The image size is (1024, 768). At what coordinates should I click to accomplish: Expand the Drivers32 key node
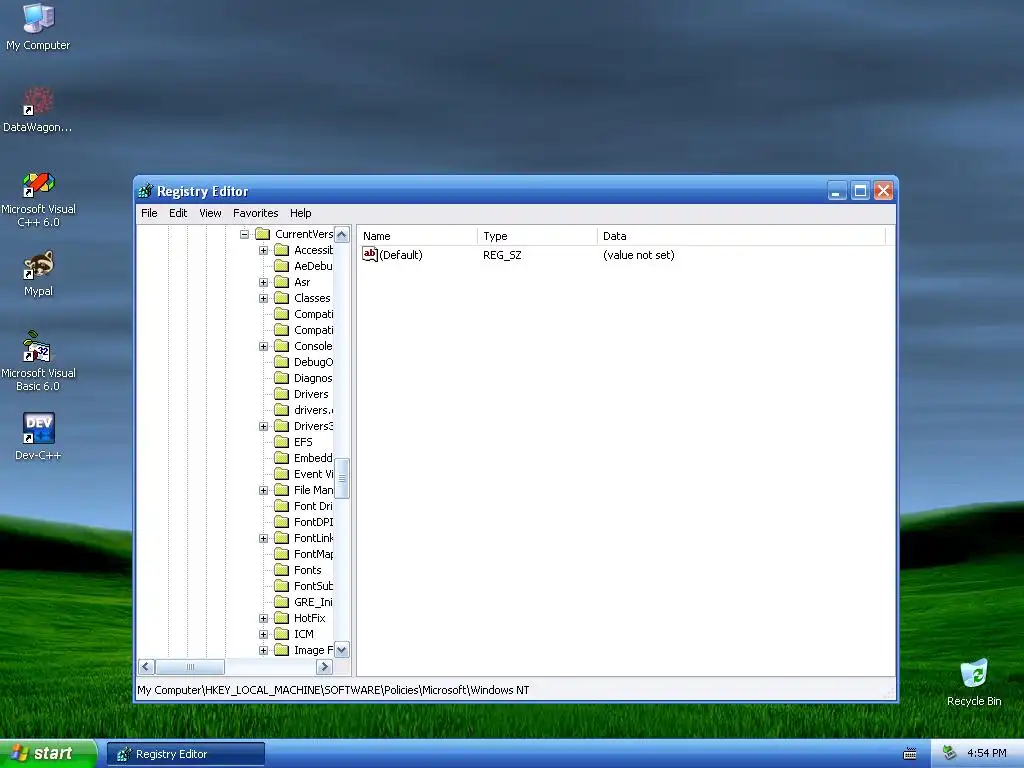coord(263,426)
